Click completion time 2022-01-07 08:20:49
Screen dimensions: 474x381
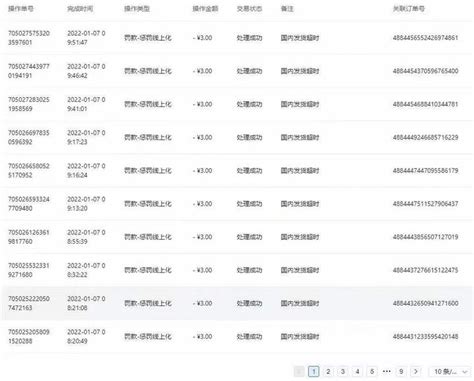tap(86, 336)
